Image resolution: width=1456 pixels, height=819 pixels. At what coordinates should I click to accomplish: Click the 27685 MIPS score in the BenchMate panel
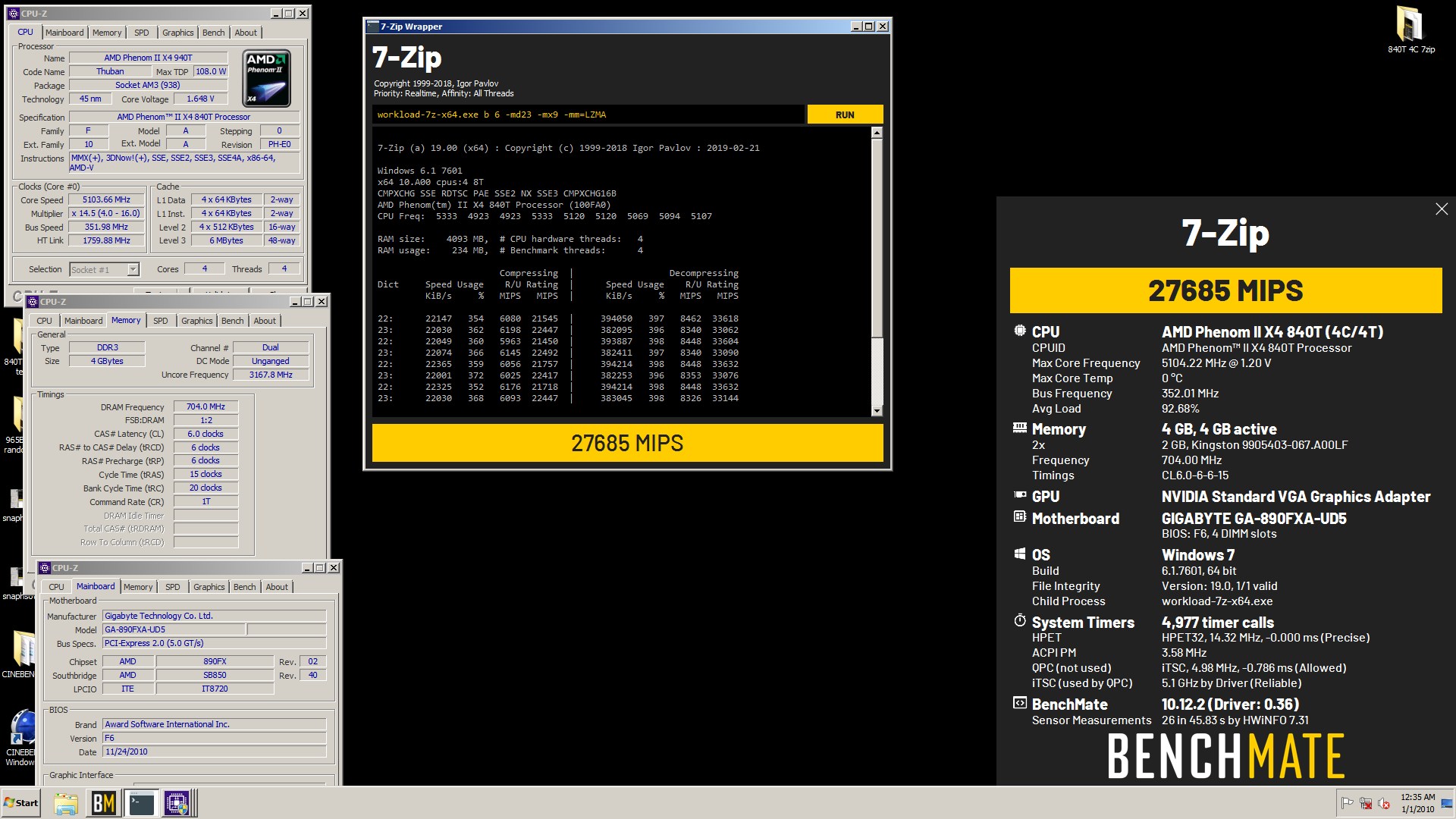tap(1225, 290)
